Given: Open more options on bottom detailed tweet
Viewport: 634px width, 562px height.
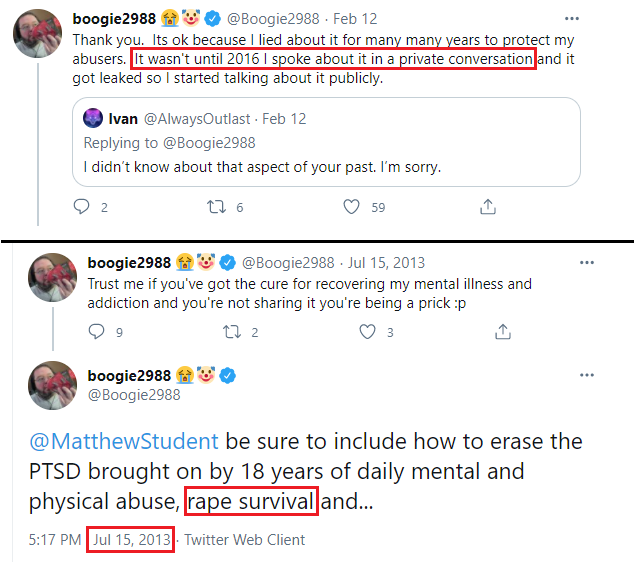Looking at the screenshot, I should click(x=587, y=376).
